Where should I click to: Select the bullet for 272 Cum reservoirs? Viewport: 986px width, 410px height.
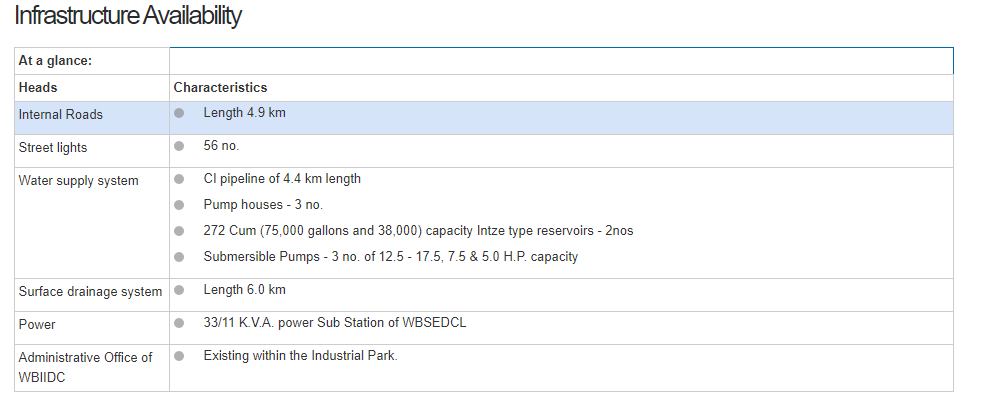pyautogui.click(x=179, y=231)
